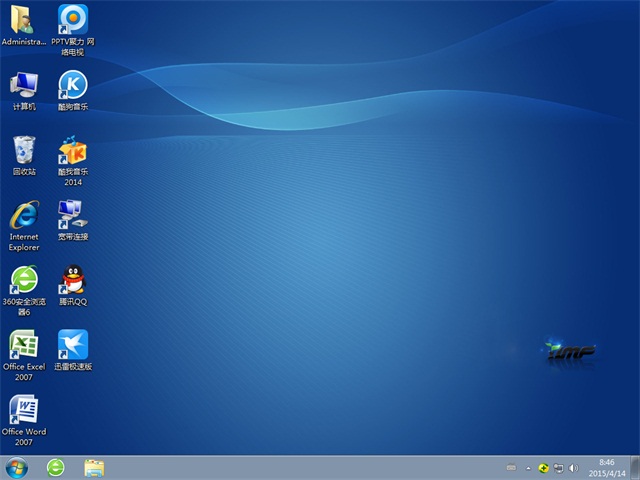Viewport: 640px width, 480px height.
Task: Click 360 browser pinned on taskbar
Action: click(x=56, y=467)
